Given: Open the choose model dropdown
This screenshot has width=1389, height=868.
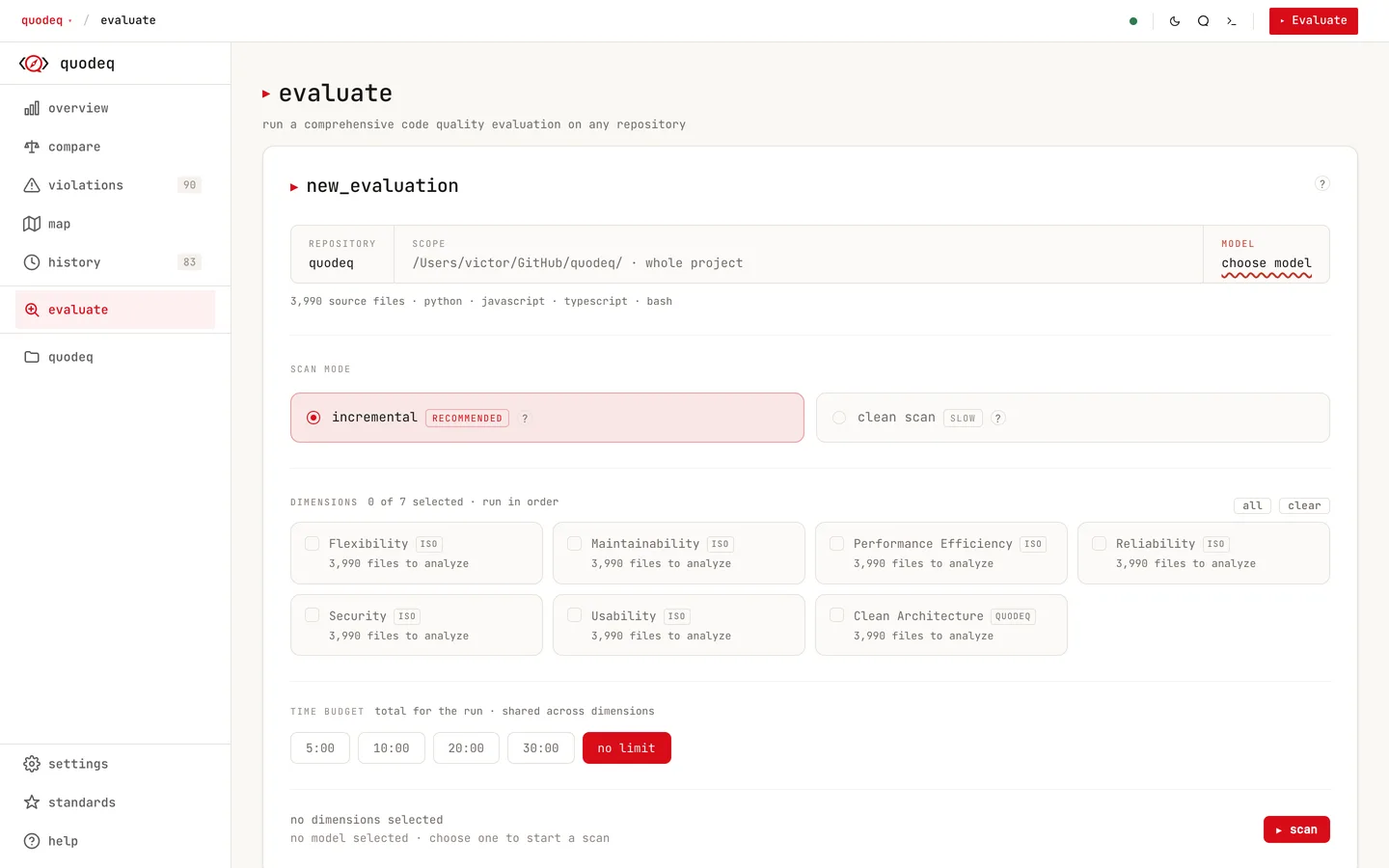Looking at the screenshot, I should (x=1266, y=255).
